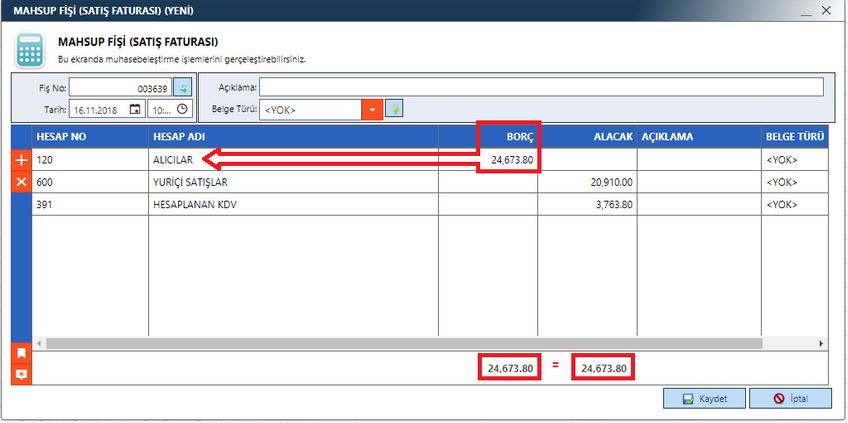The image size is (848, 423).
Task: Click the Açıklama text field
Action: [540, 87]
